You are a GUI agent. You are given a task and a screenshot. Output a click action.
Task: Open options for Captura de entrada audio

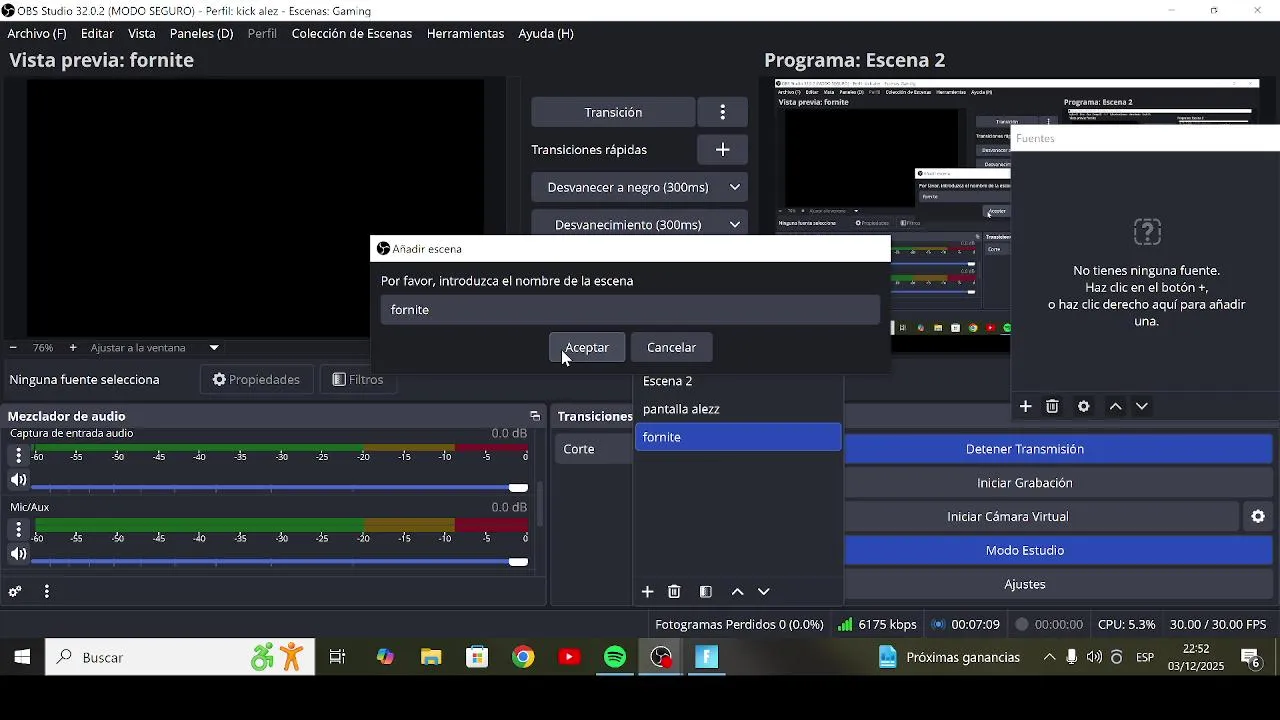click(x=18, y=456)
